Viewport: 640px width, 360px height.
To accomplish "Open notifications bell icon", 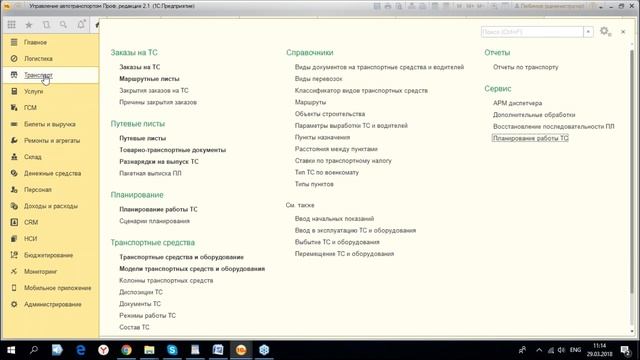I will pyautogui.click(x=81, y=24).
